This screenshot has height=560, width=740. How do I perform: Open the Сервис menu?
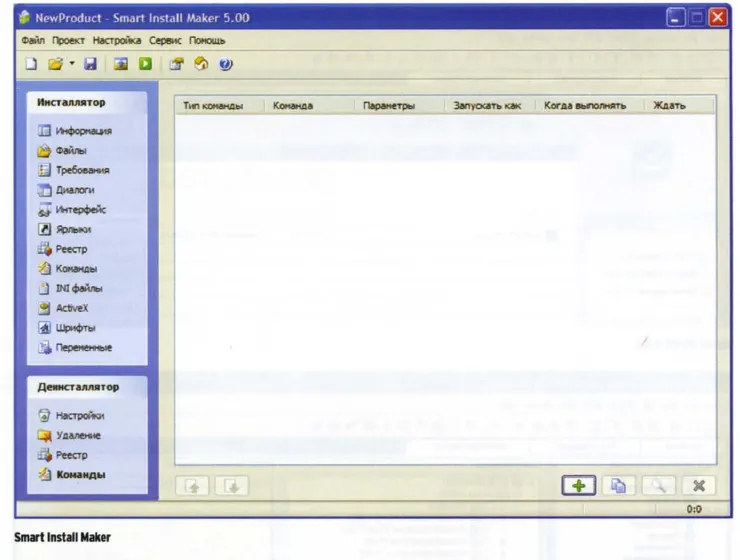point(165,41)
